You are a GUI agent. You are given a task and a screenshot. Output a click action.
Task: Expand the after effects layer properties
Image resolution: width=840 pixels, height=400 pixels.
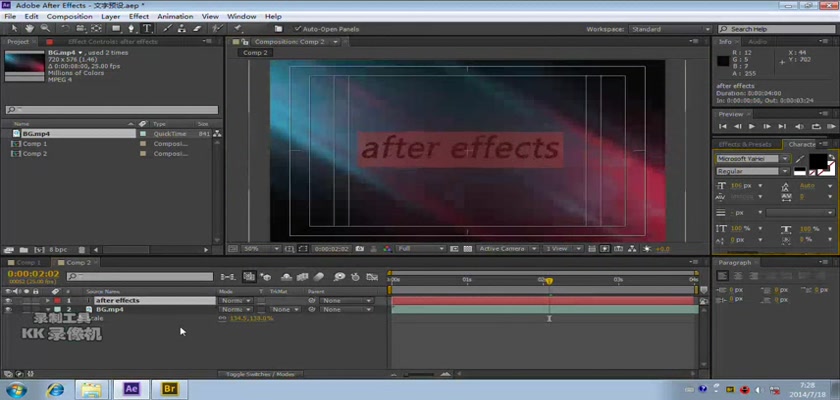tap(48, 301)
